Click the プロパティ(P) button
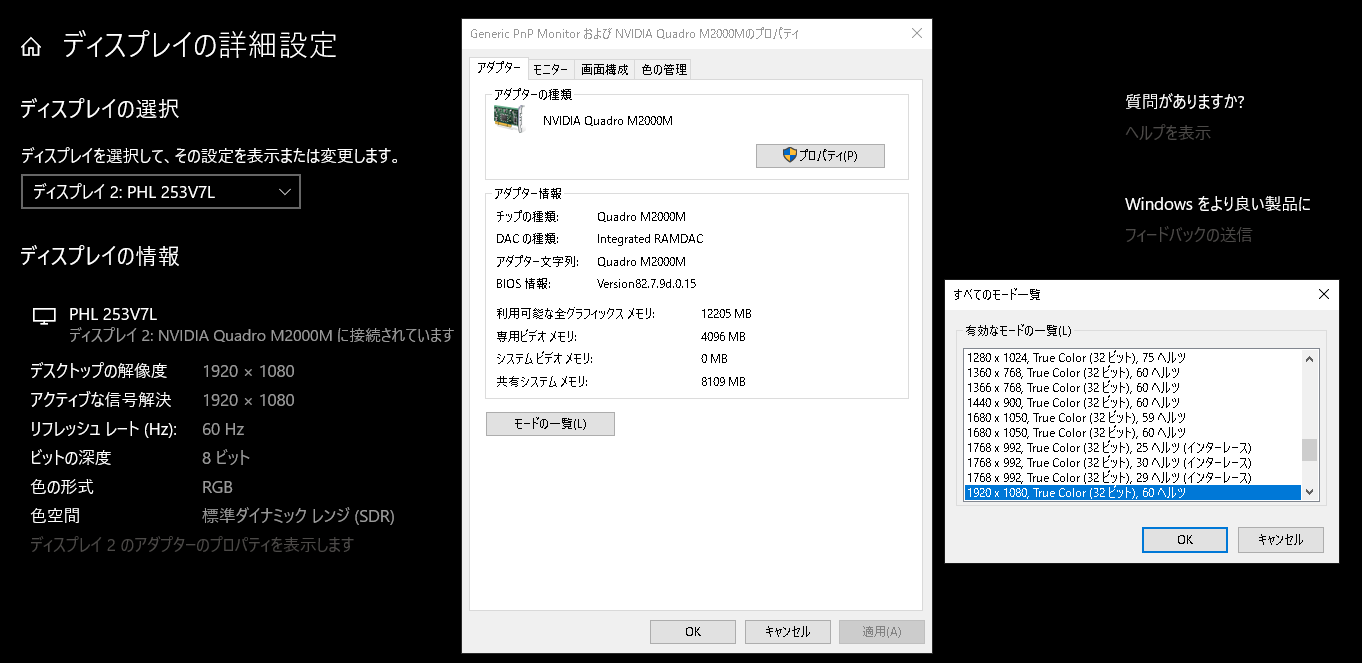The image size is (1362, 663). pyautogui.click(x=820, y=156)
